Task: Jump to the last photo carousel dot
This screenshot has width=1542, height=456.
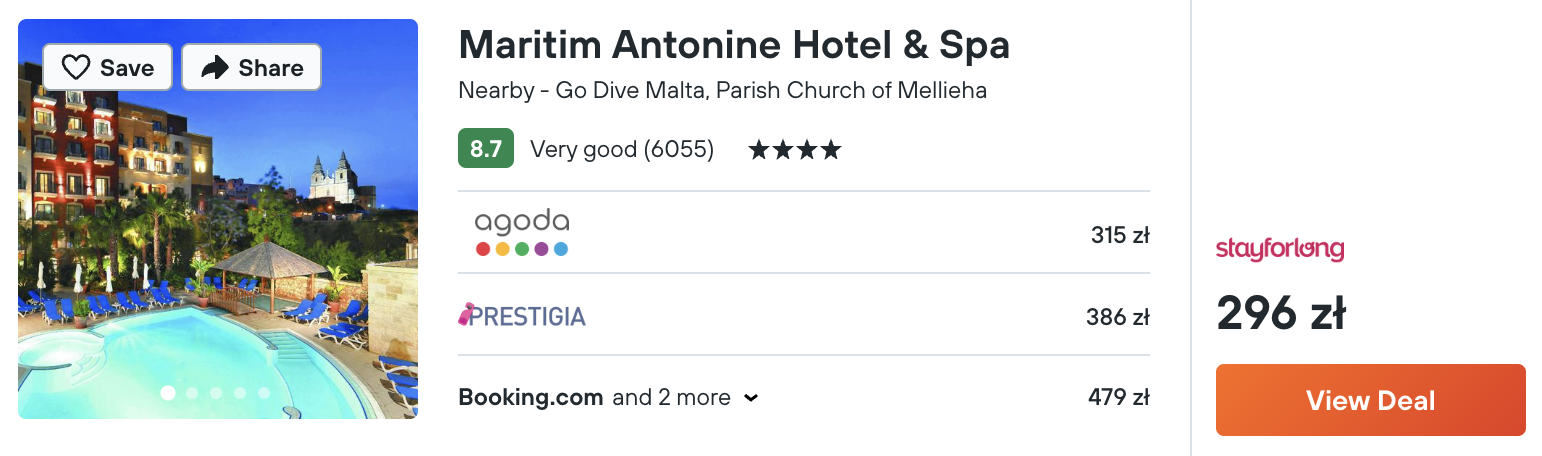Action: pyautogui.click(x=264, y=393)
